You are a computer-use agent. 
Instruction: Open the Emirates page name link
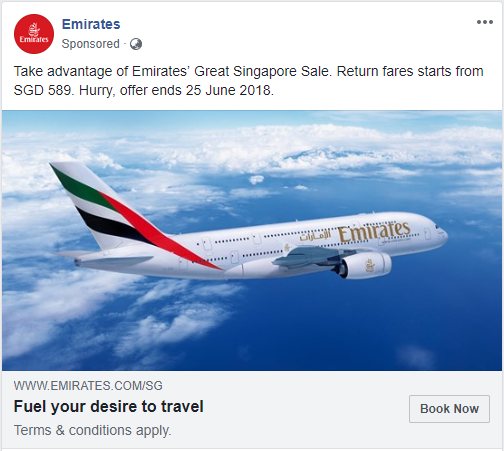coord(91,24)
